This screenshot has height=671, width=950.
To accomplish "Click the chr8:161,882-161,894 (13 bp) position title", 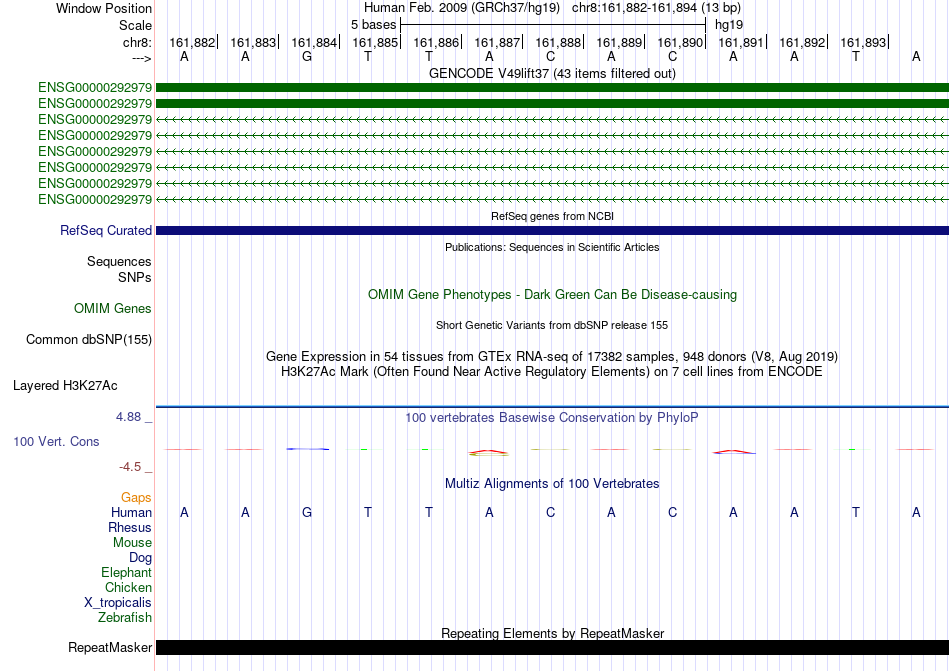I will tap(656, 8).
